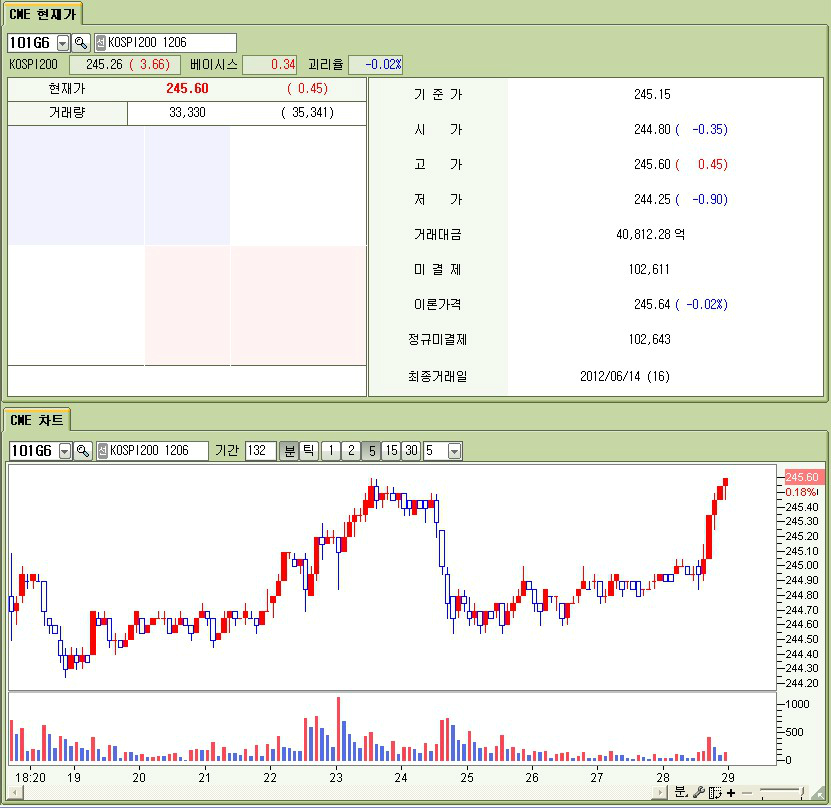
Task: Click the chart layout refresh icon
Action: (715, 792)
